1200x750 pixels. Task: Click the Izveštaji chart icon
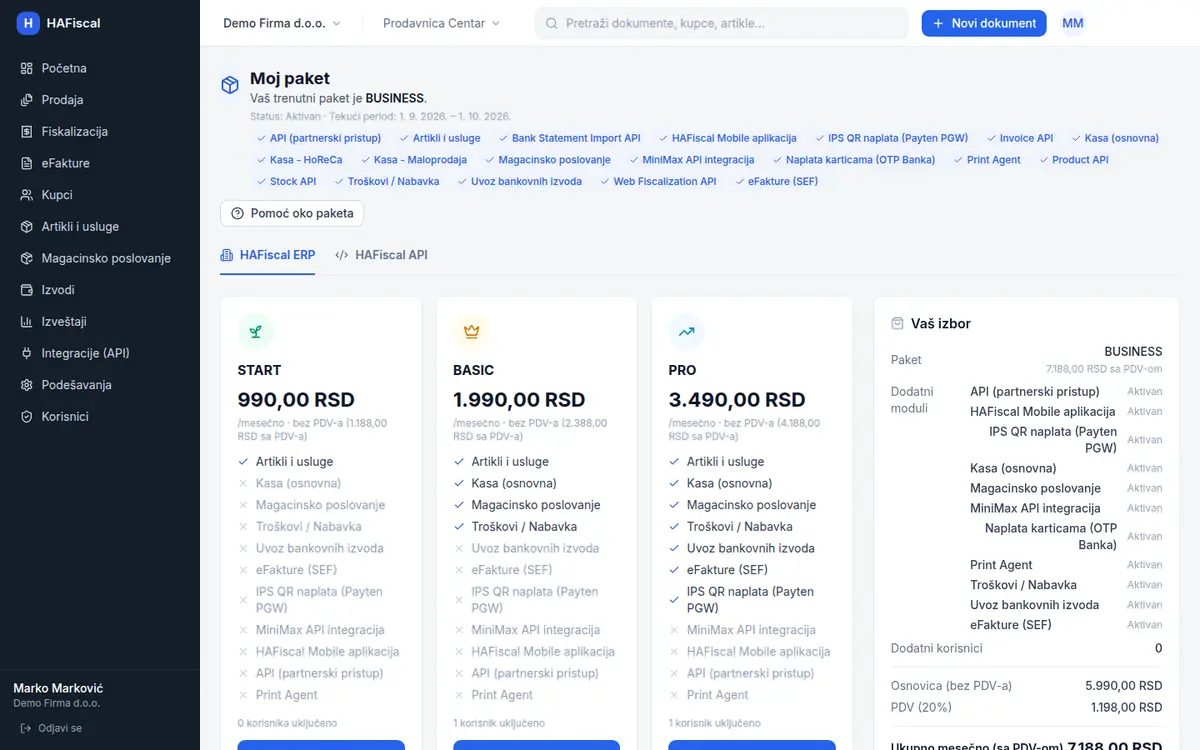pos(27,322)
